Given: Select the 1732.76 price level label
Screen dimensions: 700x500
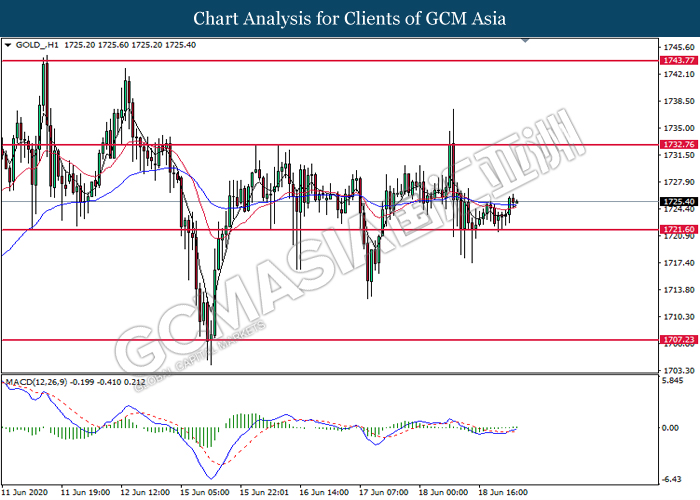Looking at the screenshot, I should [x=679, y=144].
